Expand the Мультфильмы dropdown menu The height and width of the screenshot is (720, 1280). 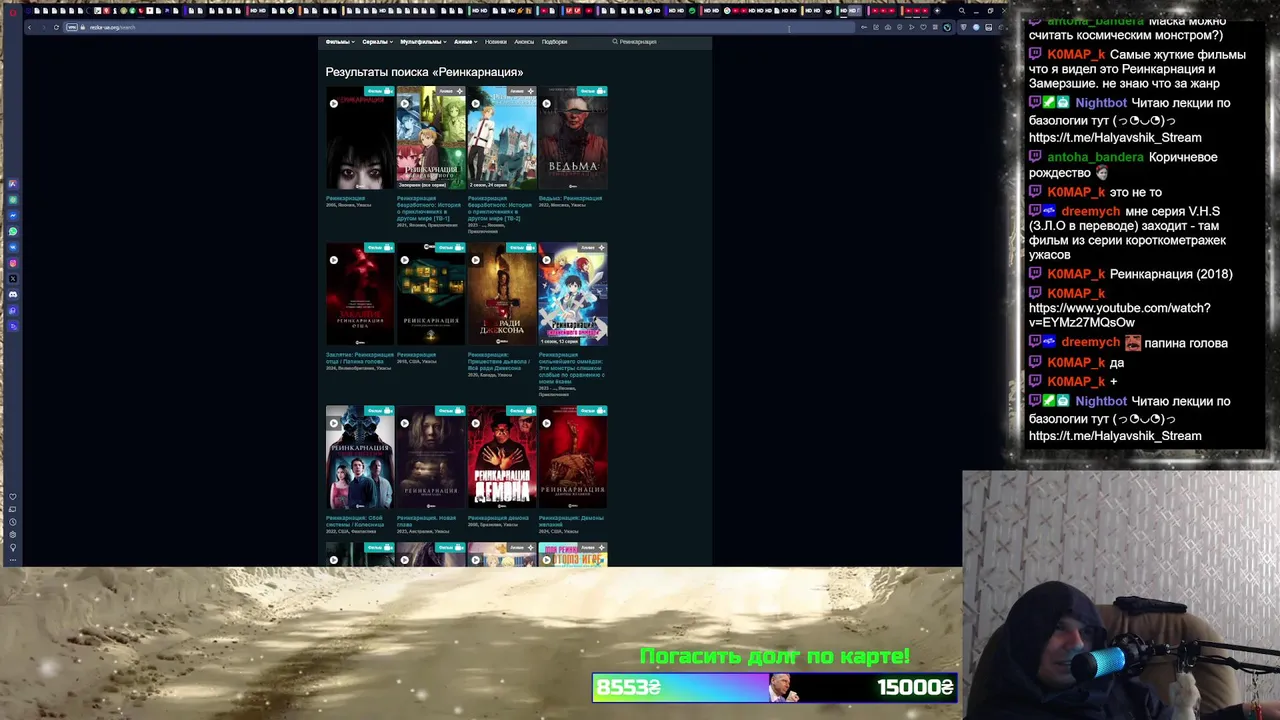coord(422,42)
